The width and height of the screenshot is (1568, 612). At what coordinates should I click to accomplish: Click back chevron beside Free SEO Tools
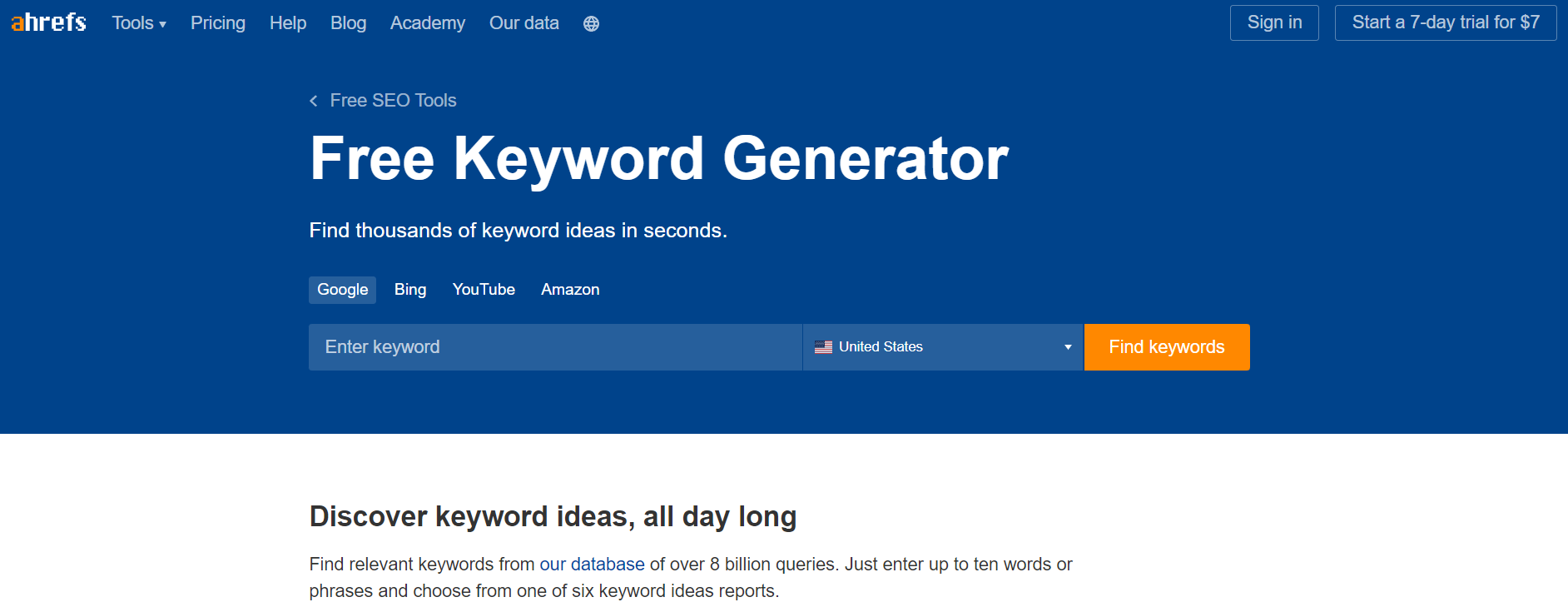[x=314, y=101]
